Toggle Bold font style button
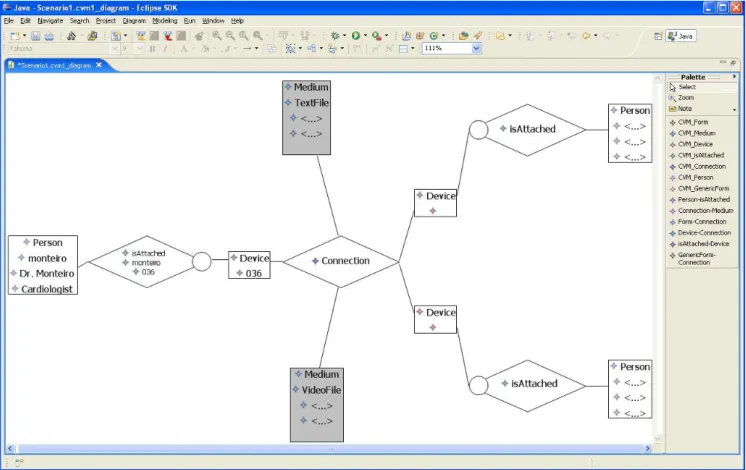 153,49
